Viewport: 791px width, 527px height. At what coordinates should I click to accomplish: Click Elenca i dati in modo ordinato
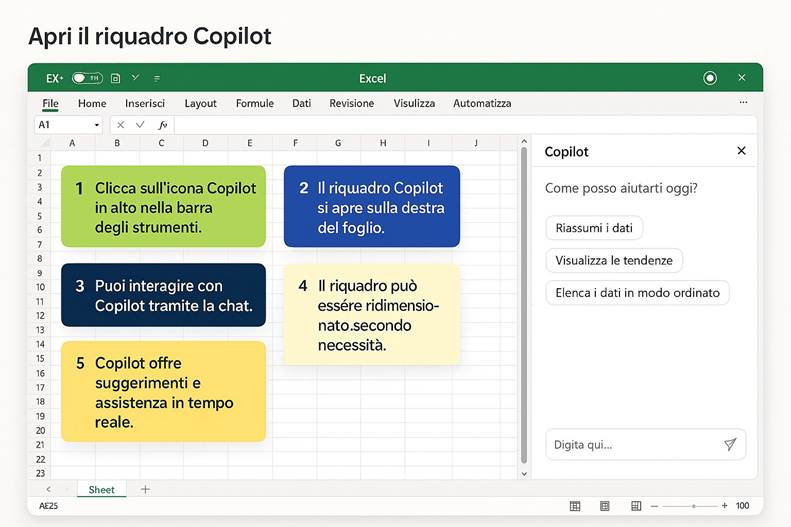coord(638,292)
